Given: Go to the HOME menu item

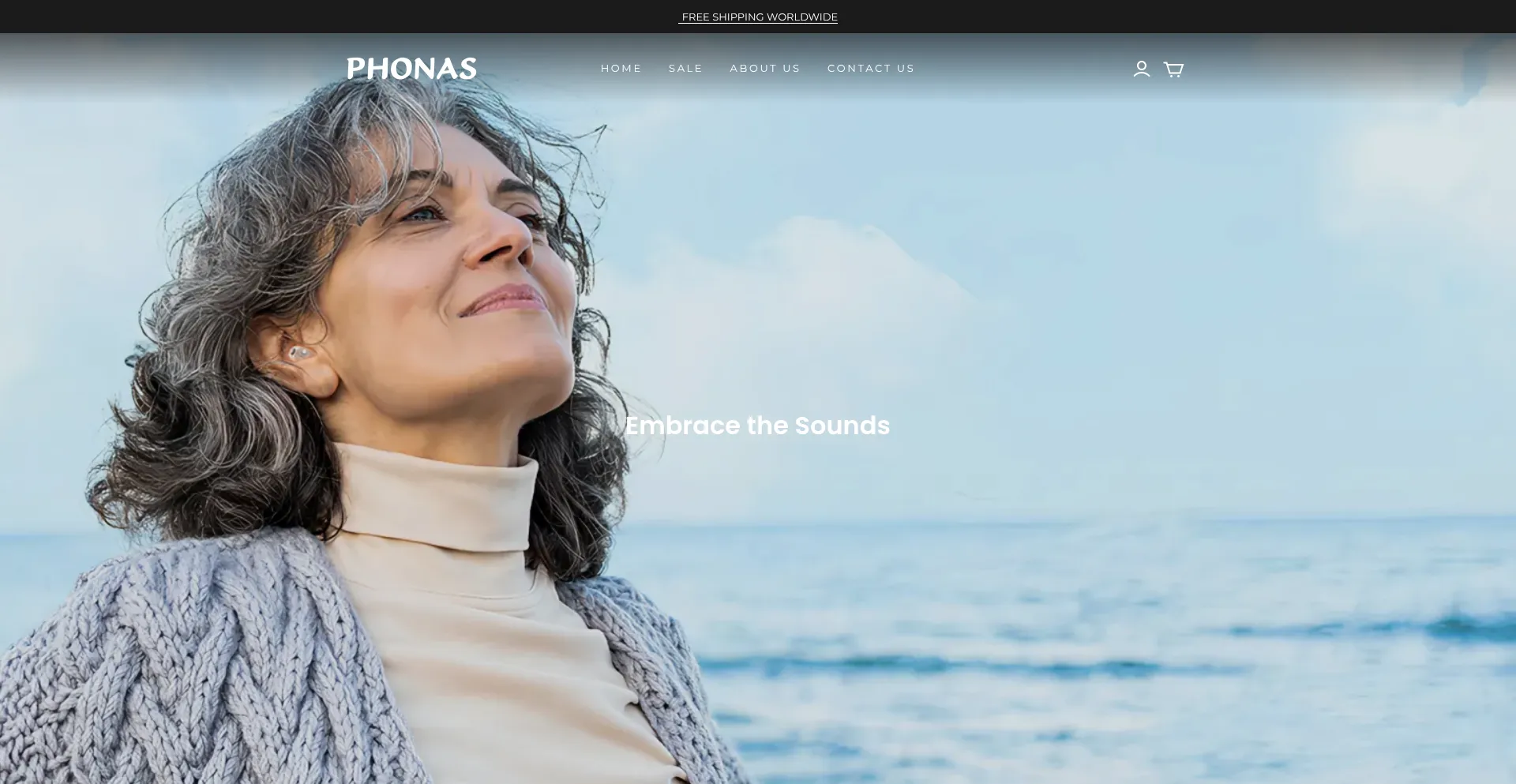Looking at the screenshot, I should (621, 69).
